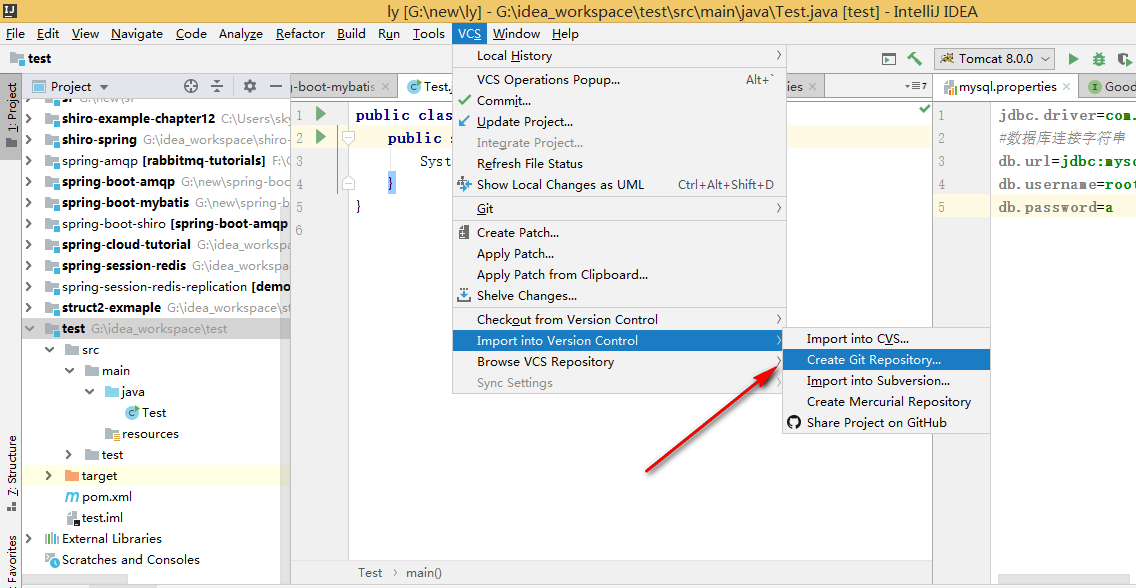
Task: Expand the shiro-example-chapter12 module
Action: click(x=29, y=119)
